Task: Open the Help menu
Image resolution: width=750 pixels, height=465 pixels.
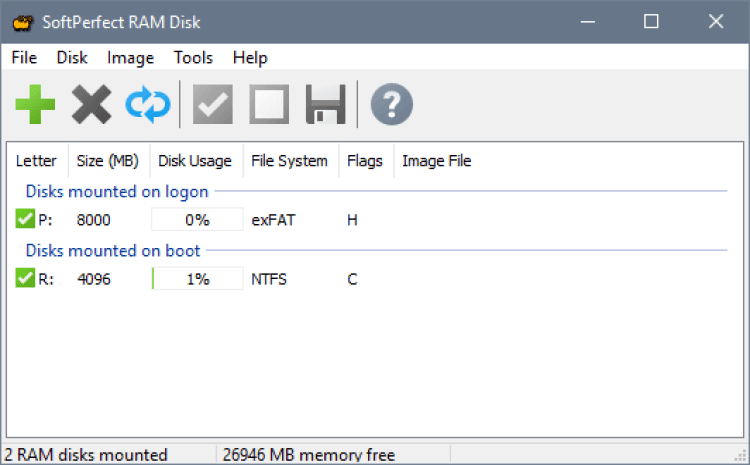Action: point(250,58)
